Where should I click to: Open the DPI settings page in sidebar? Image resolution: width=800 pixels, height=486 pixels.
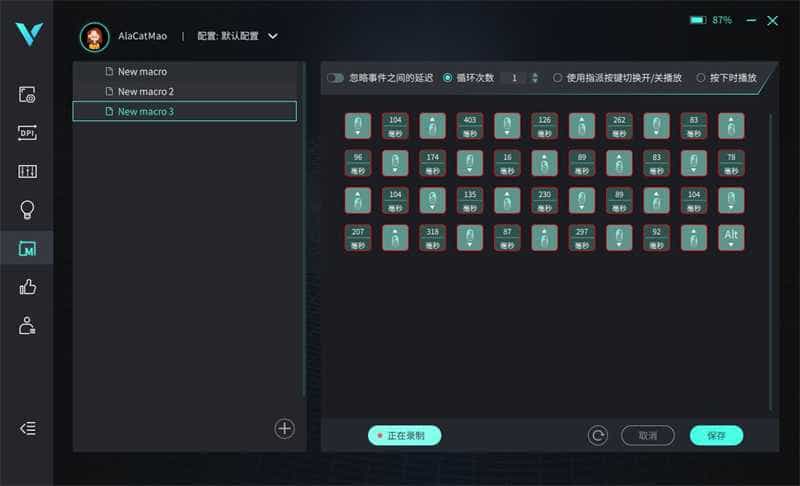coord(28,133)
